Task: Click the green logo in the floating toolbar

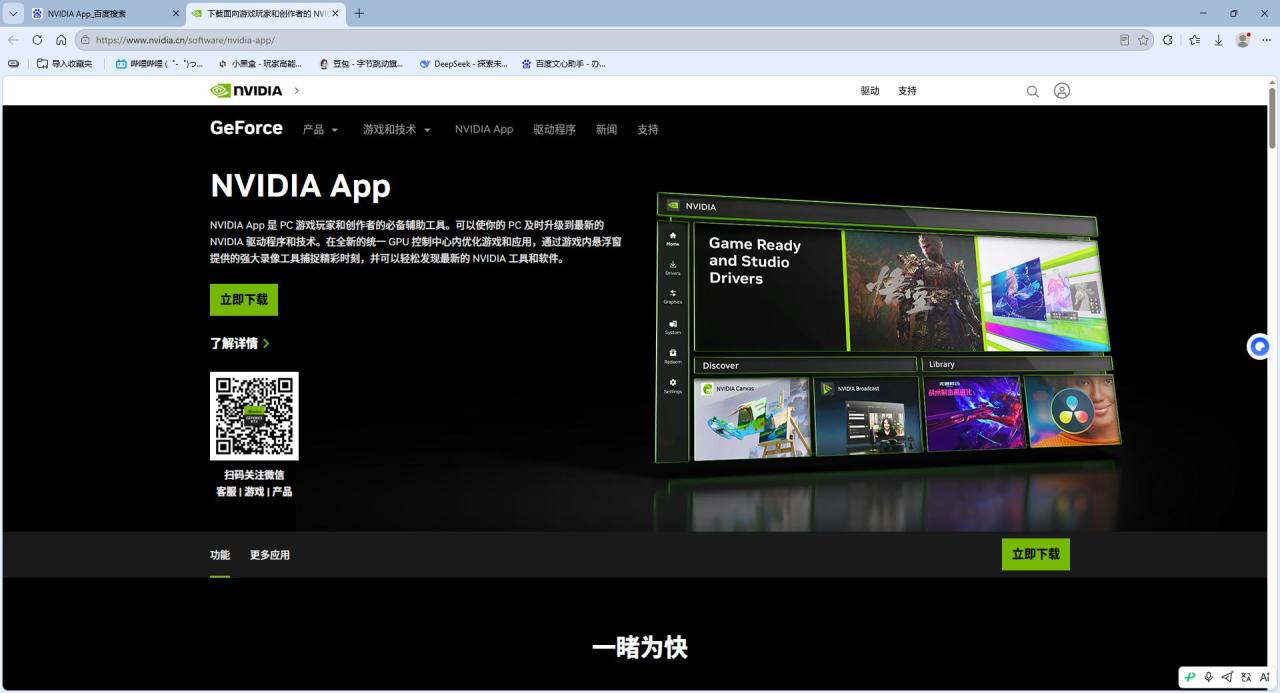Action: (x=1190, y=677)
